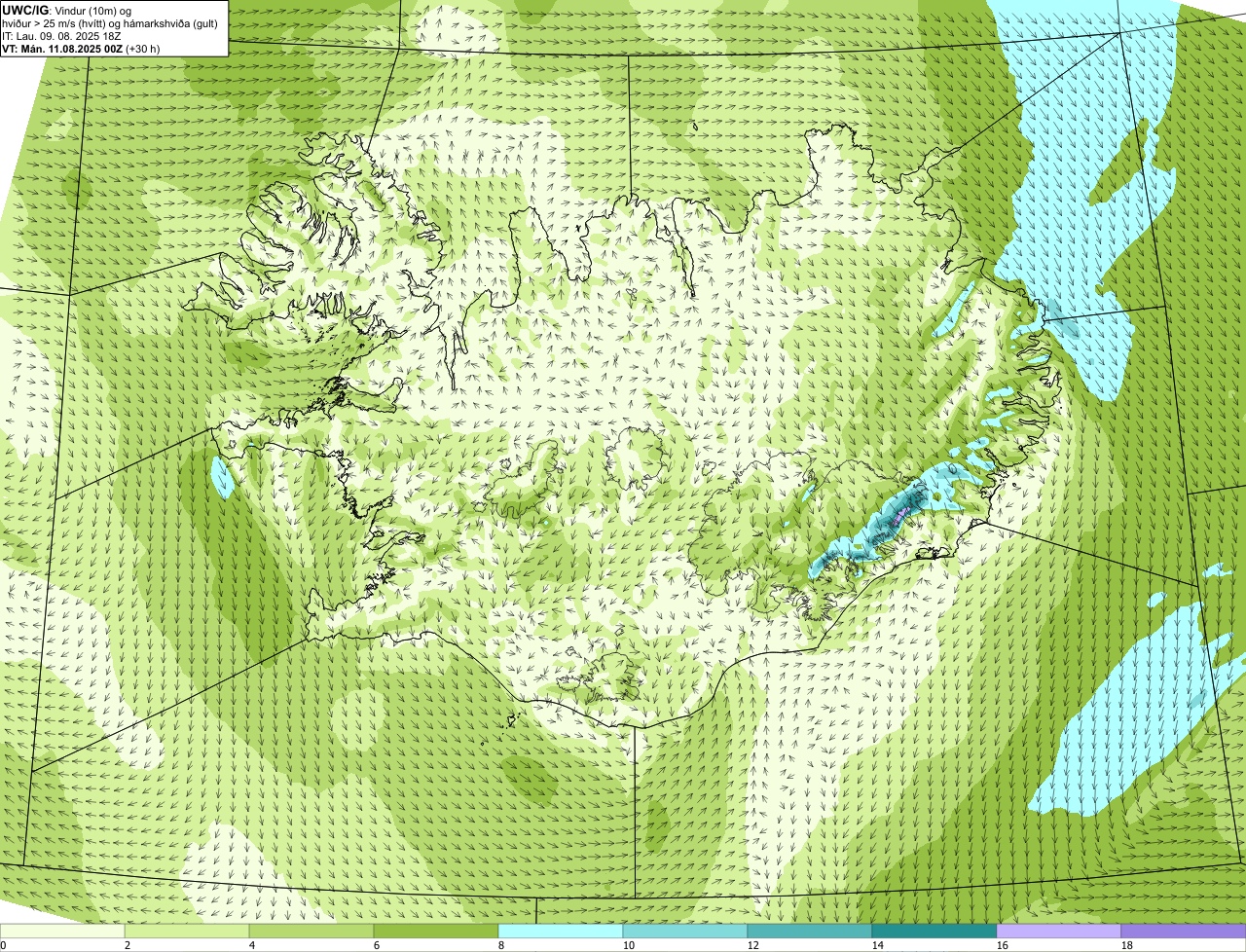This screenshot has width=1246, height=952.
Task: Click the valid time 'VT: Mán. 11.08.2025 00Z'
Action: click(64, 49)
